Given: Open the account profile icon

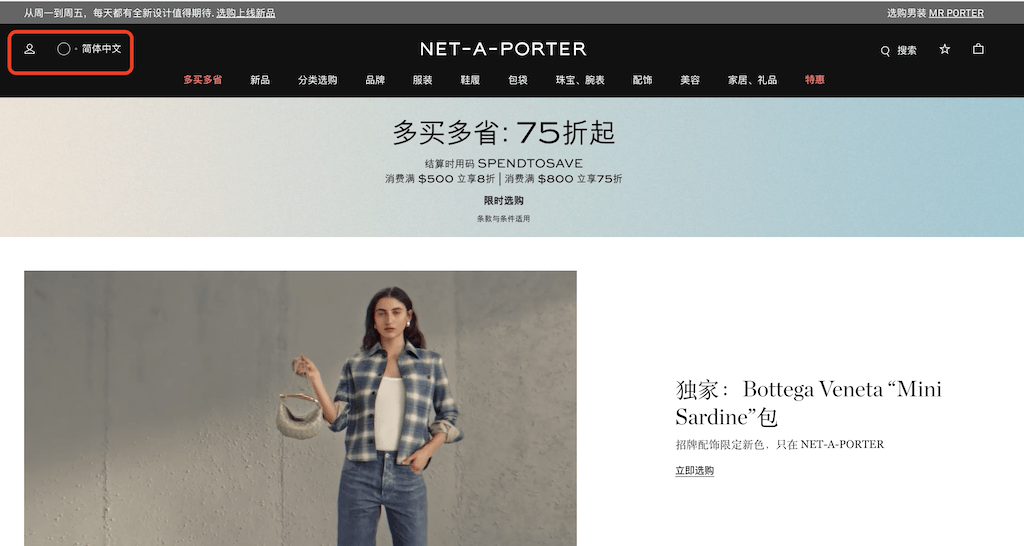Looking at the screenshot, I should (29, 49).
